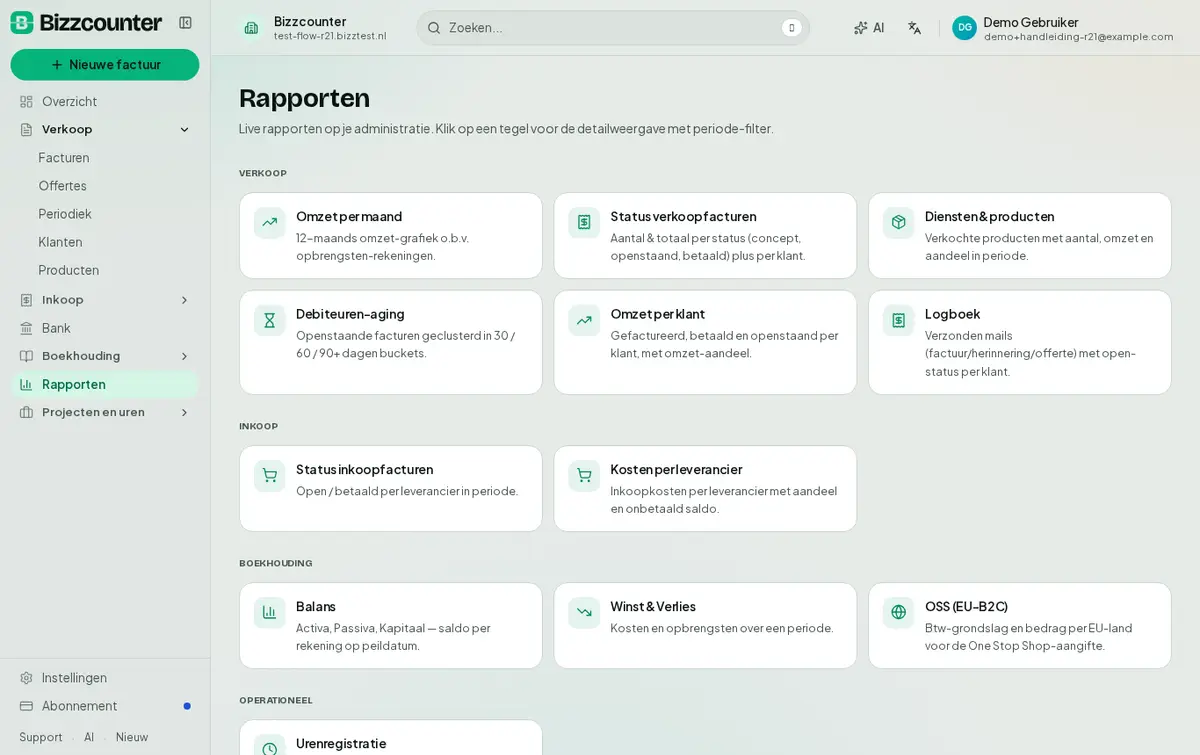This screenshot has height=755, width=1200.
Task: Create a new invoice with Nieuwe factuur
Action: pyautogui.click(x=105, y=65)
